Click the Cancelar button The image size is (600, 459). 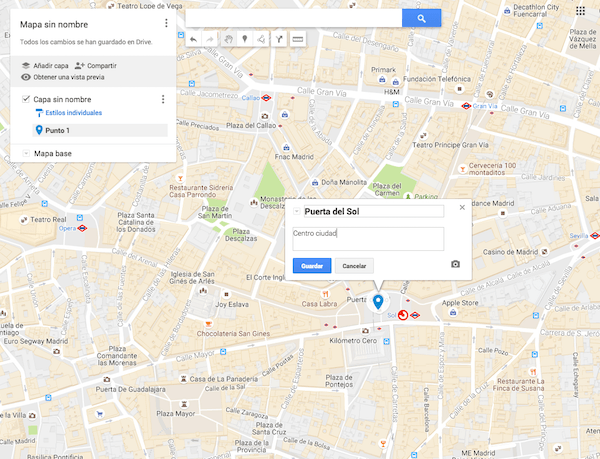(x=354, y=266)
